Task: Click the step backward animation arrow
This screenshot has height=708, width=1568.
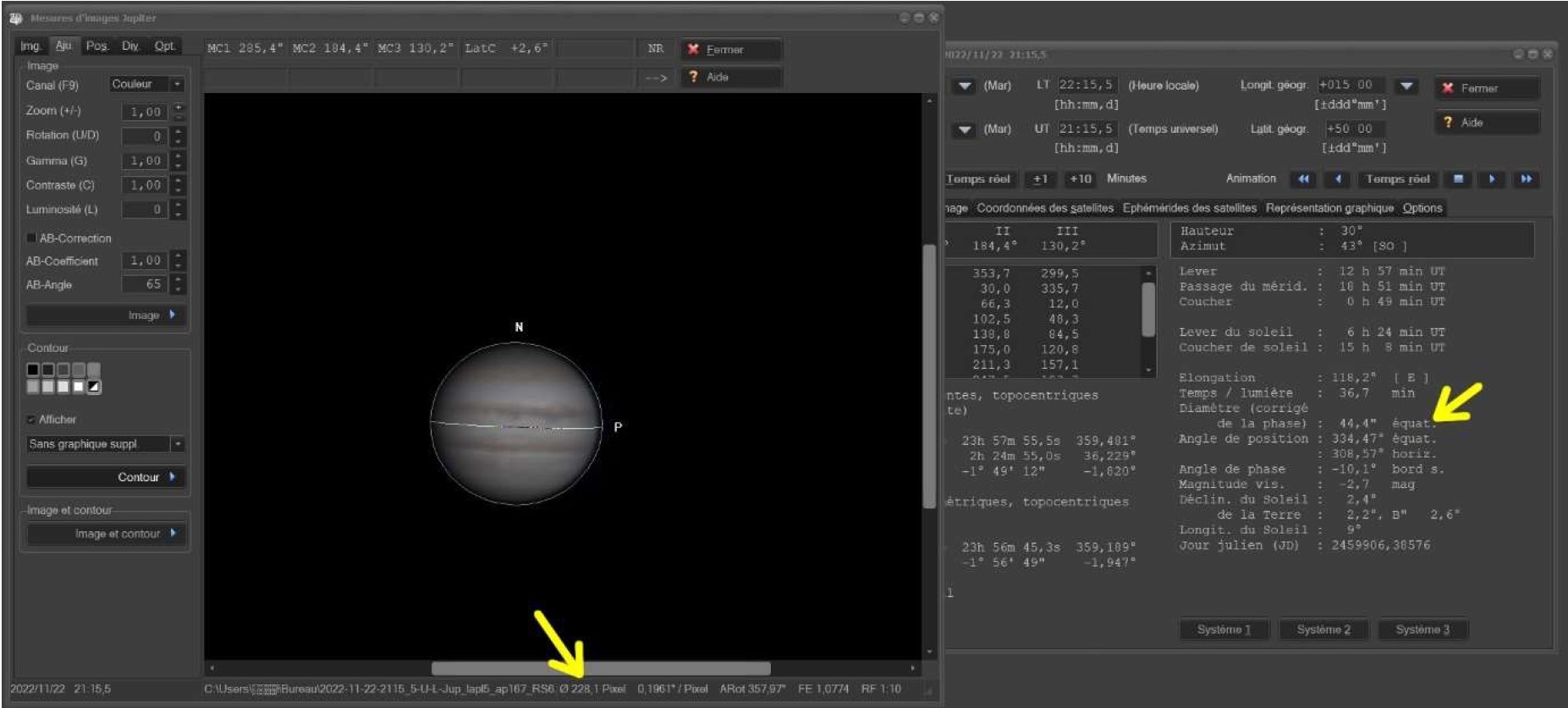Action: [1338, 179]
